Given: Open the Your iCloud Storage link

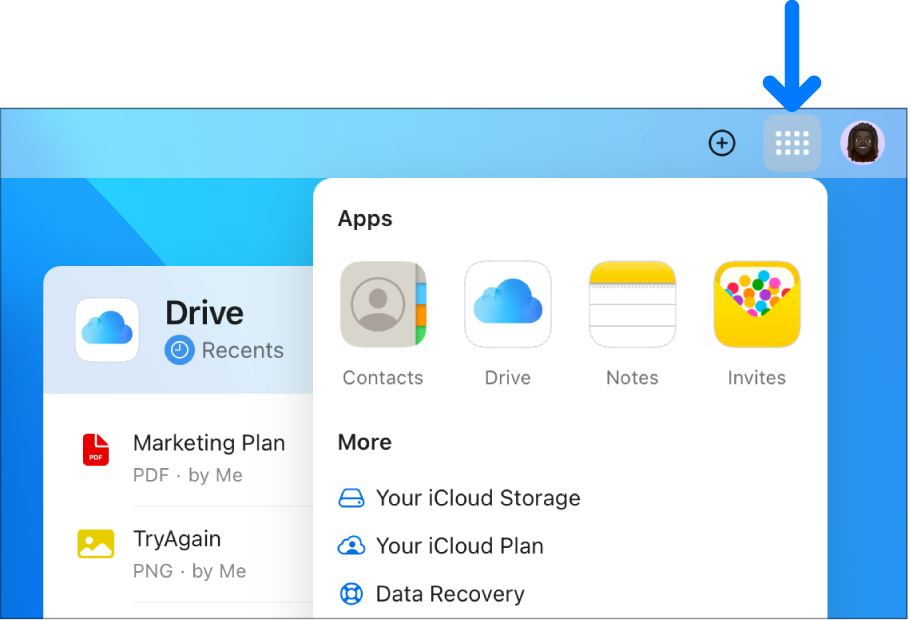Looking at the screenshot, I should click(x=478, y=497).
